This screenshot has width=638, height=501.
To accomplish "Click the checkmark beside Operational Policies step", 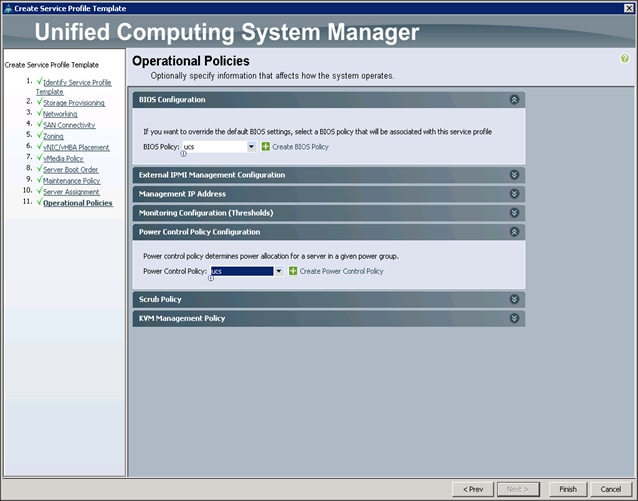I will (39, 201).
